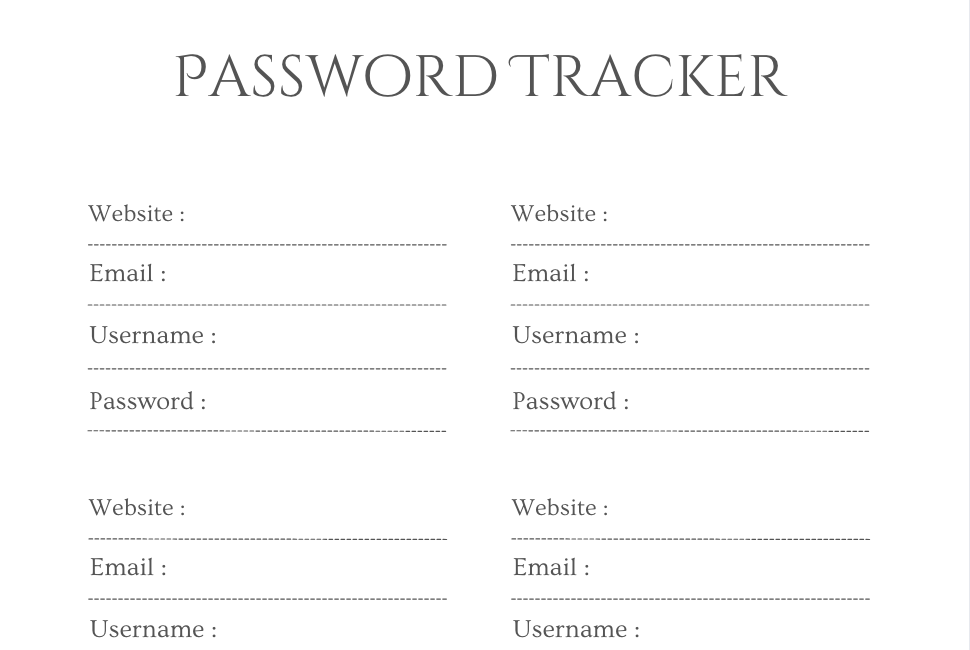Select the Website label in lower-right entry
970x650 pixels.
560,508
